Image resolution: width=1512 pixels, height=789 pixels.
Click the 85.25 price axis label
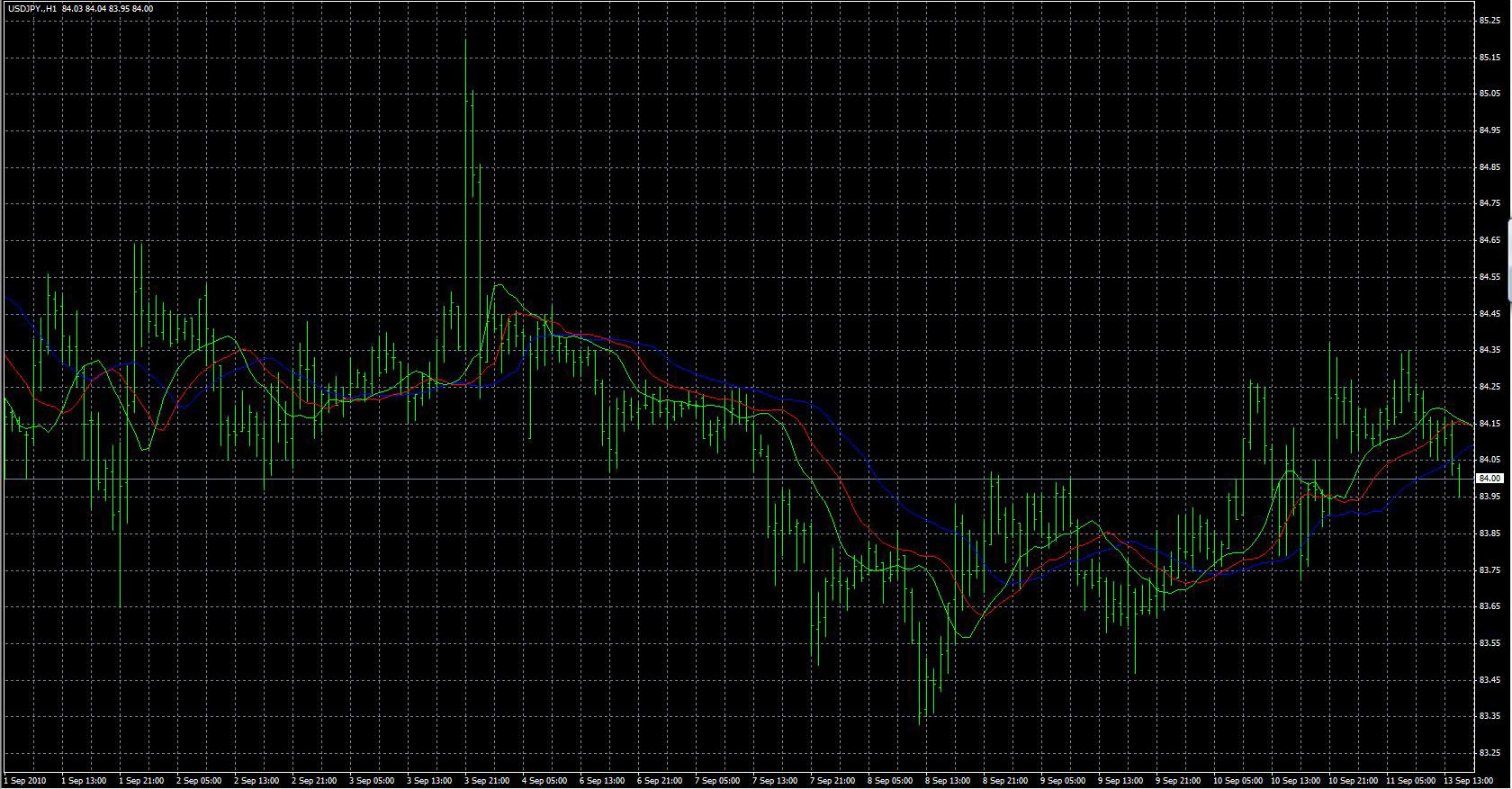[1489, 20]
